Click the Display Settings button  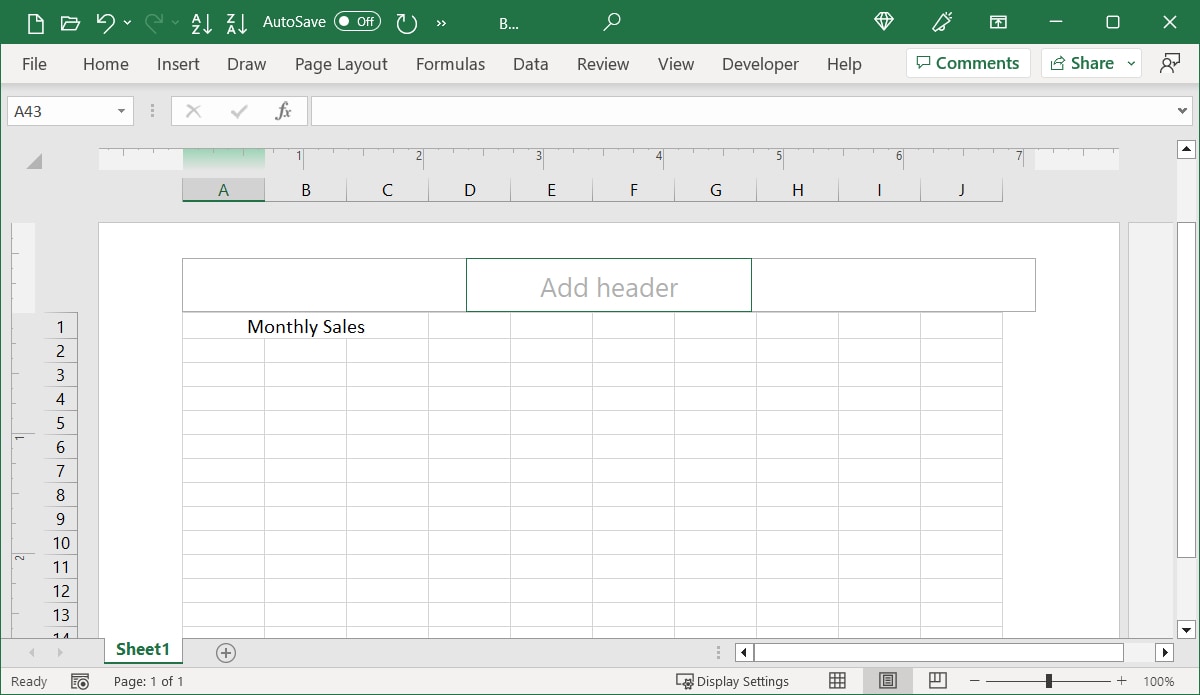(734, 681)
